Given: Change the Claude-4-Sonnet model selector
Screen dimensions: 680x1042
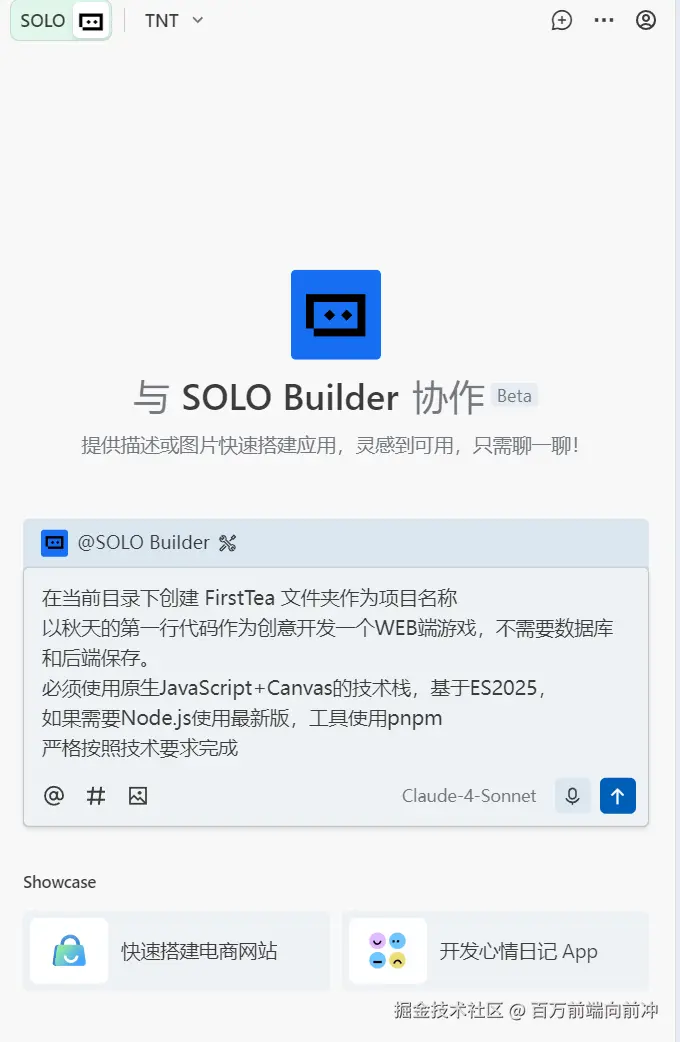Looking at the screenshot, I should point(469,795).
